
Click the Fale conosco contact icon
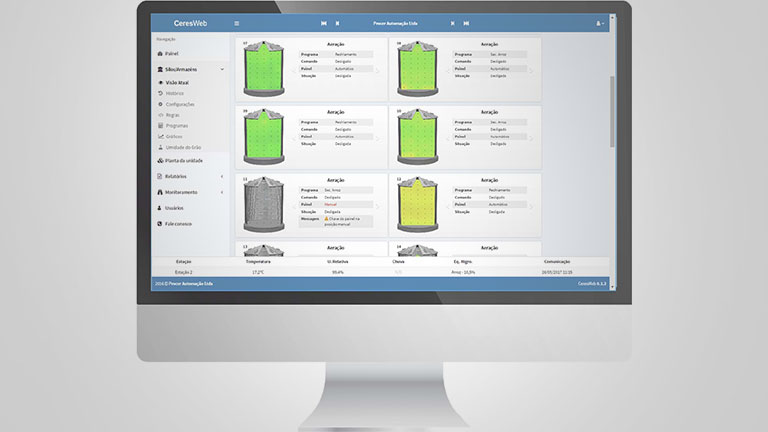click(x=160, y=224)
